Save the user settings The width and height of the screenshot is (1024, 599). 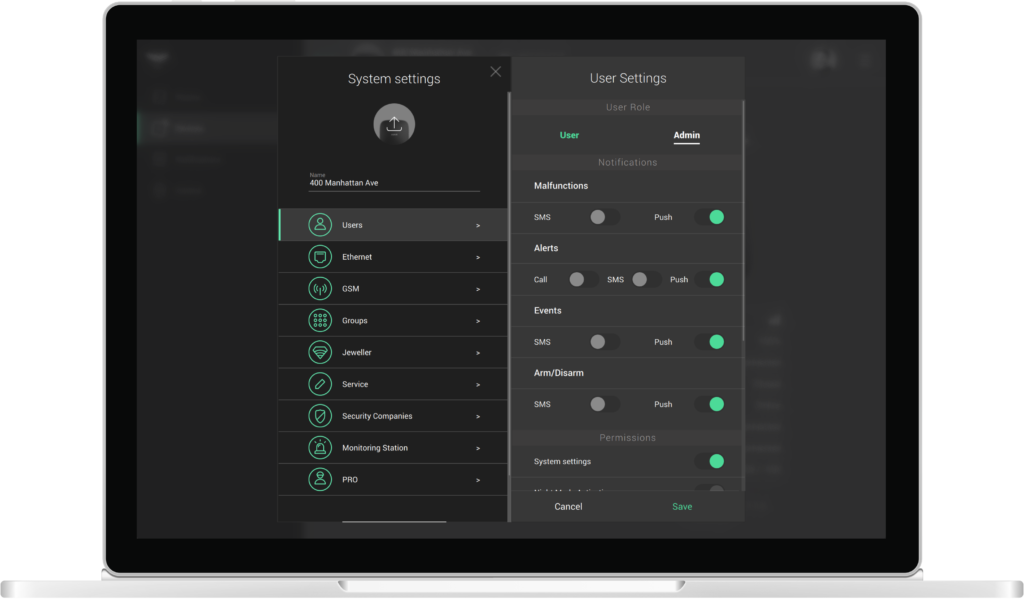[x=682, y=506]
